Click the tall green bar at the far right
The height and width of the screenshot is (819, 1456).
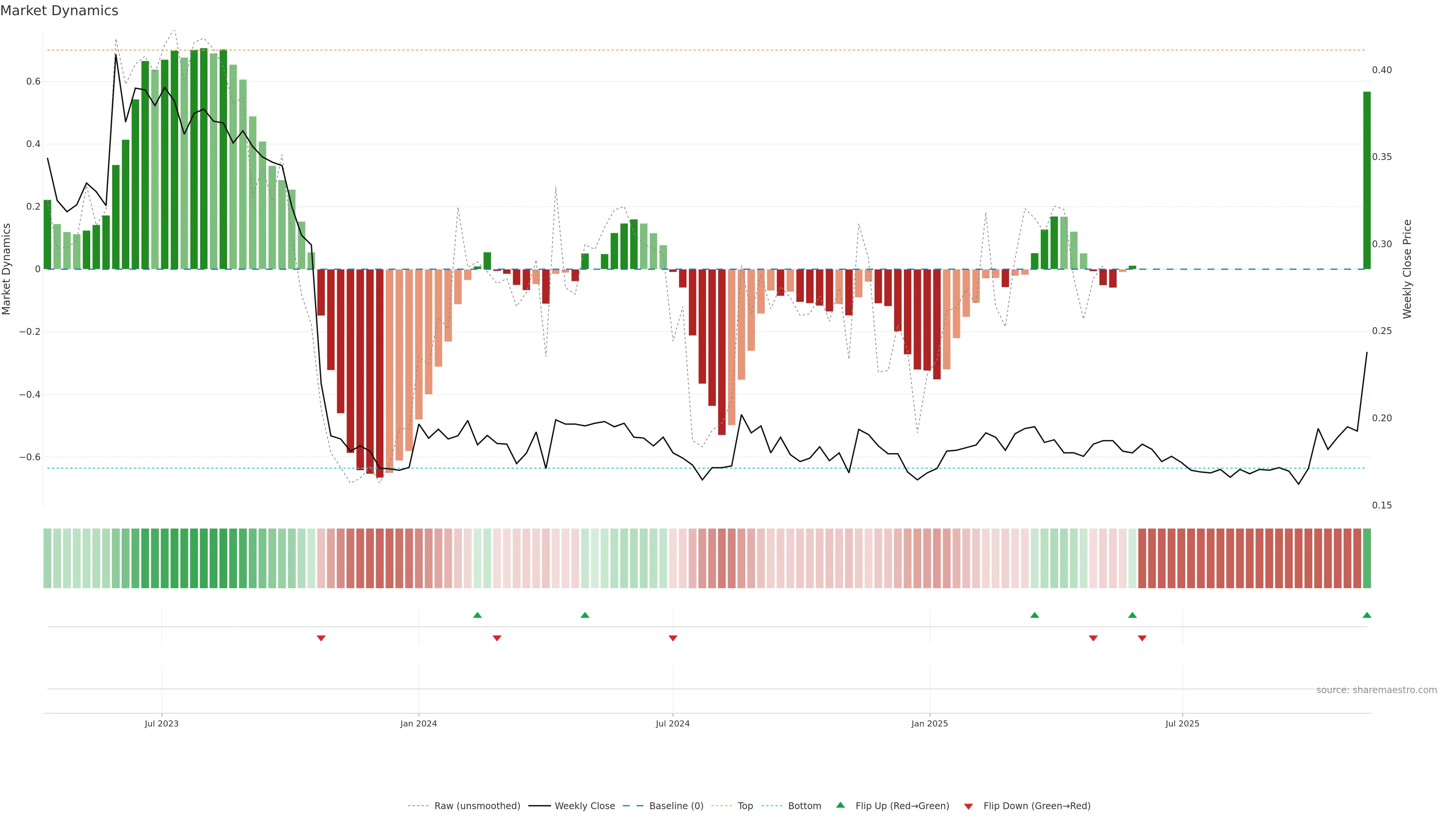[x=1367, y=181]
